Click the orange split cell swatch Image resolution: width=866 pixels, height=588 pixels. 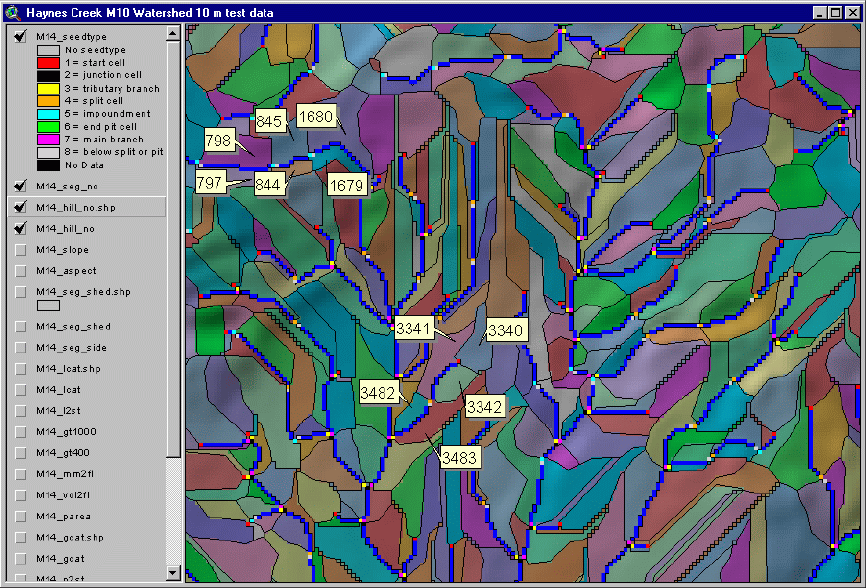tap(48, 101)
